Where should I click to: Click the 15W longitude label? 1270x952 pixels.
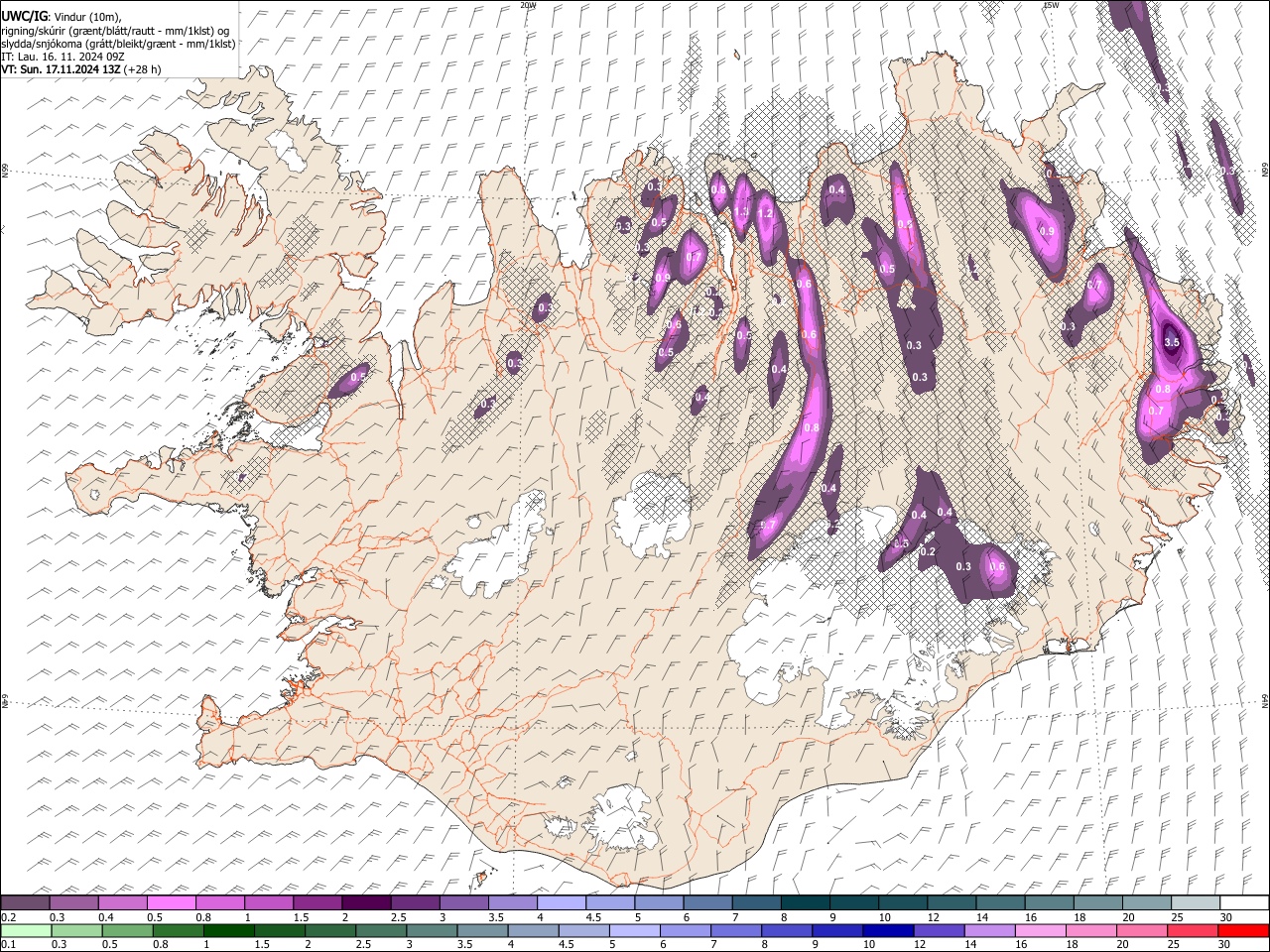coord(1051,5)
